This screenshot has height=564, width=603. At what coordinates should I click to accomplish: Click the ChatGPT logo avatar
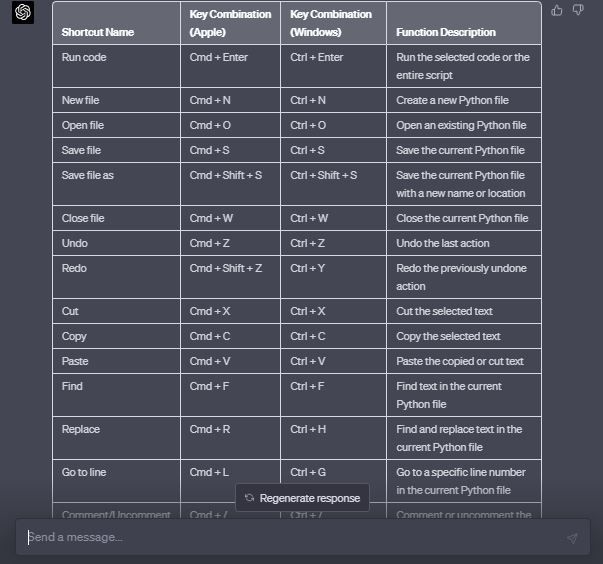pyautogui.click(x=23, y=12)
